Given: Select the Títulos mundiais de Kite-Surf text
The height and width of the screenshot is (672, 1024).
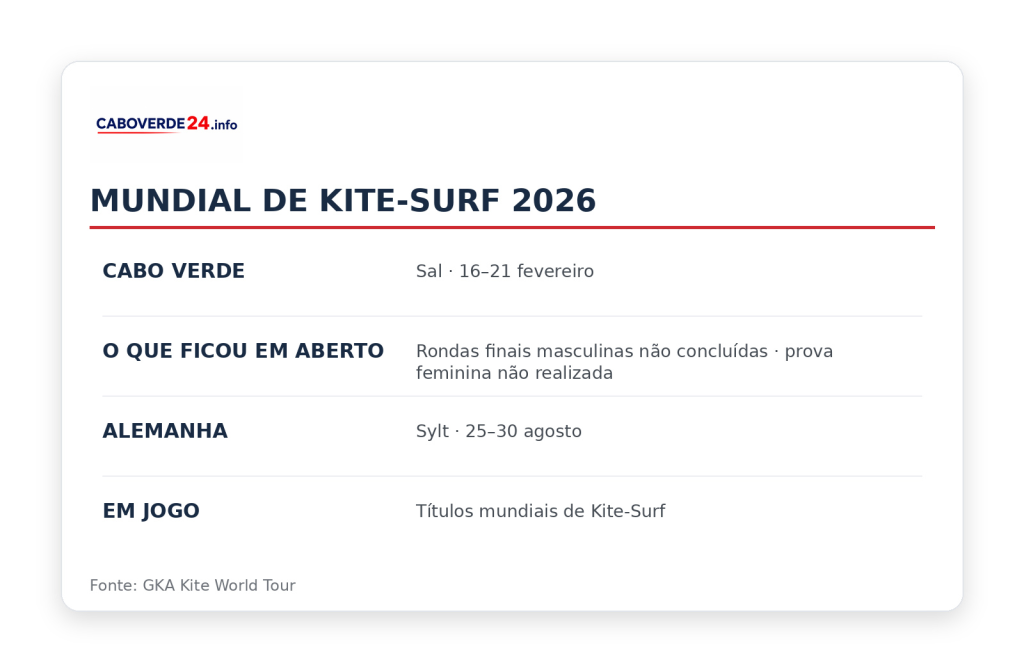Looking at the screenshot, I should coord(541,511).
